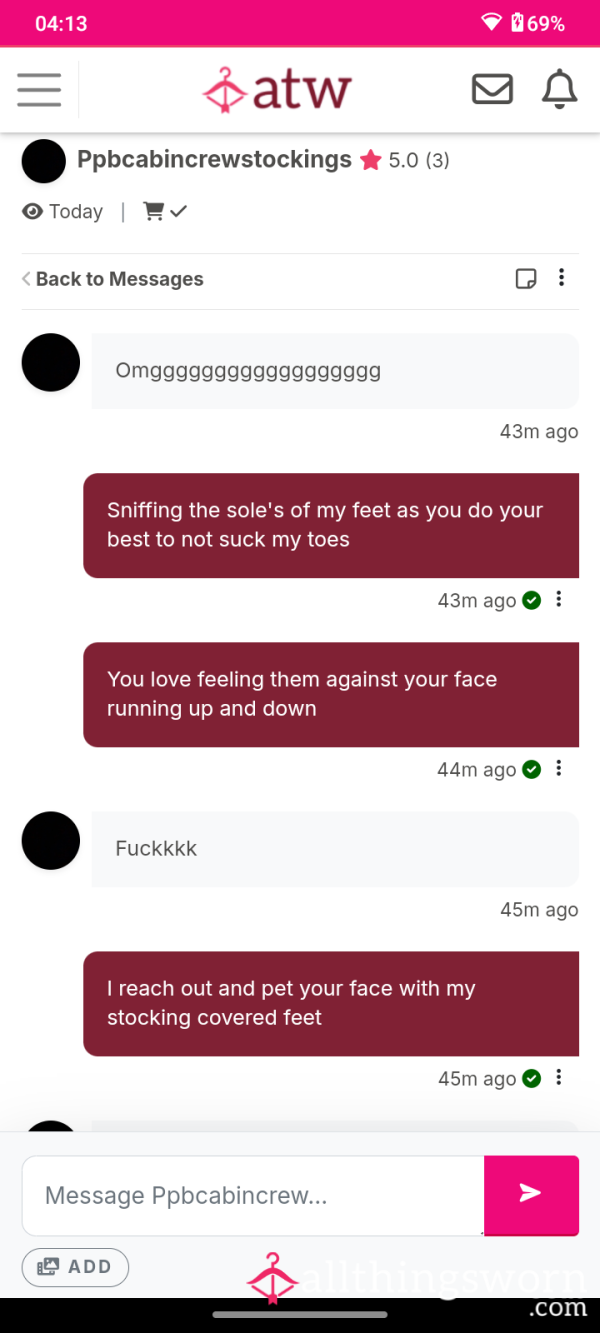Open options for 'You love feeling them' message
This screenshot has height=1333, width=600.
[x=559, y=769]
